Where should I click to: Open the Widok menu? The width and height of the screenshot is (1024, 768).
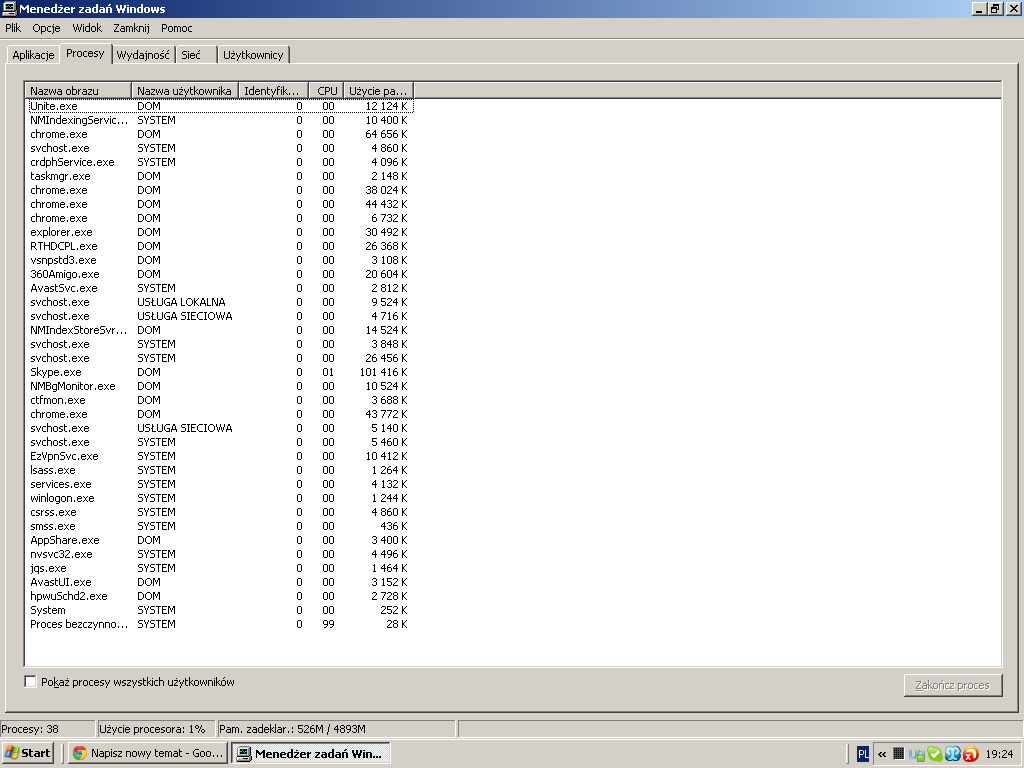(87, 28)
